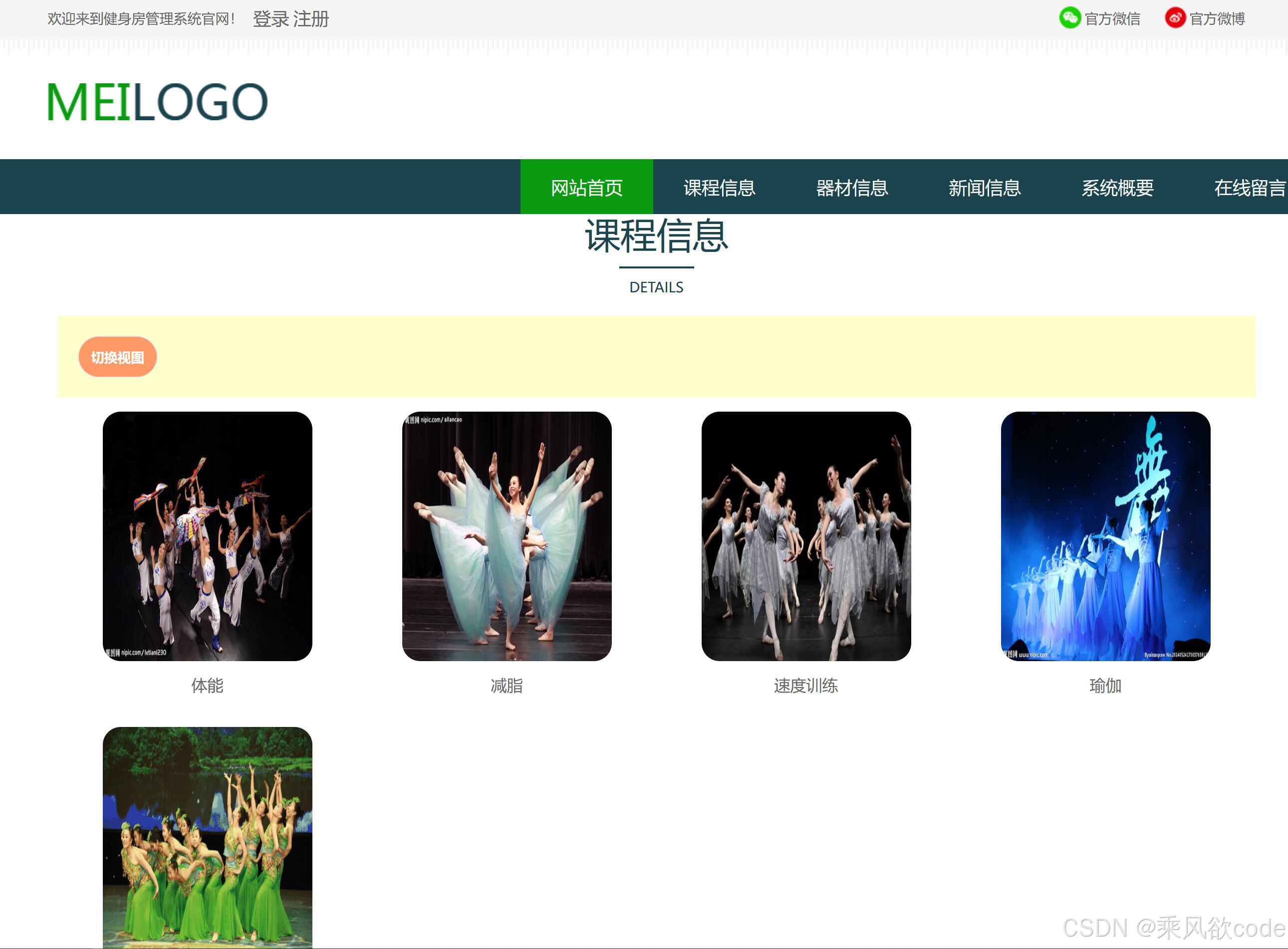Viewport: 1288px width, 949px height.
Task: Open the 系统概要 menu item
Action: click(x=1117, y=187)
